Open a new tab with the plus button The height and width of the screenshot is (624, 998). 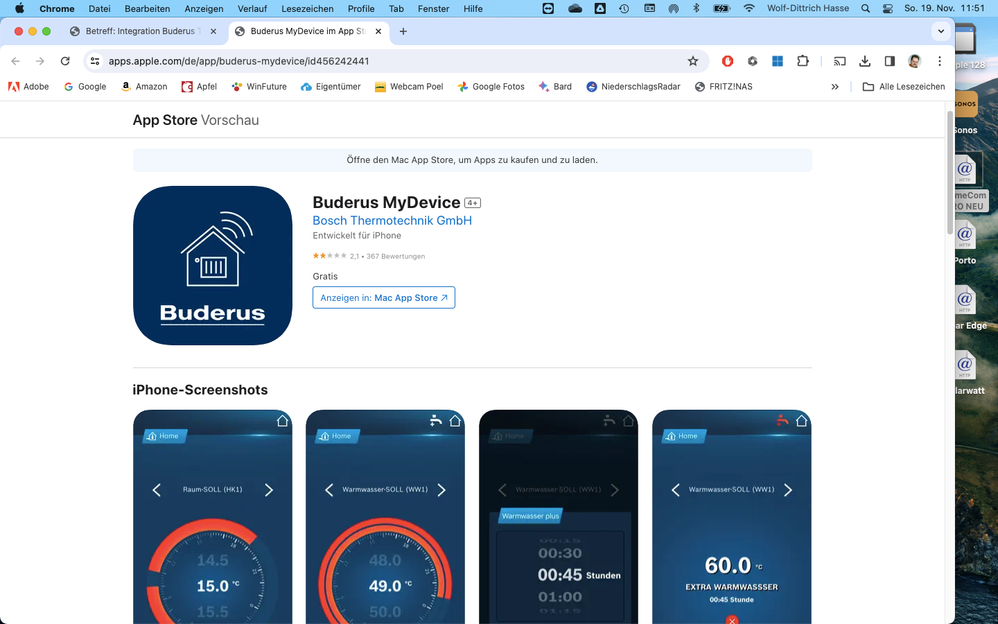(x=403, y=31)
